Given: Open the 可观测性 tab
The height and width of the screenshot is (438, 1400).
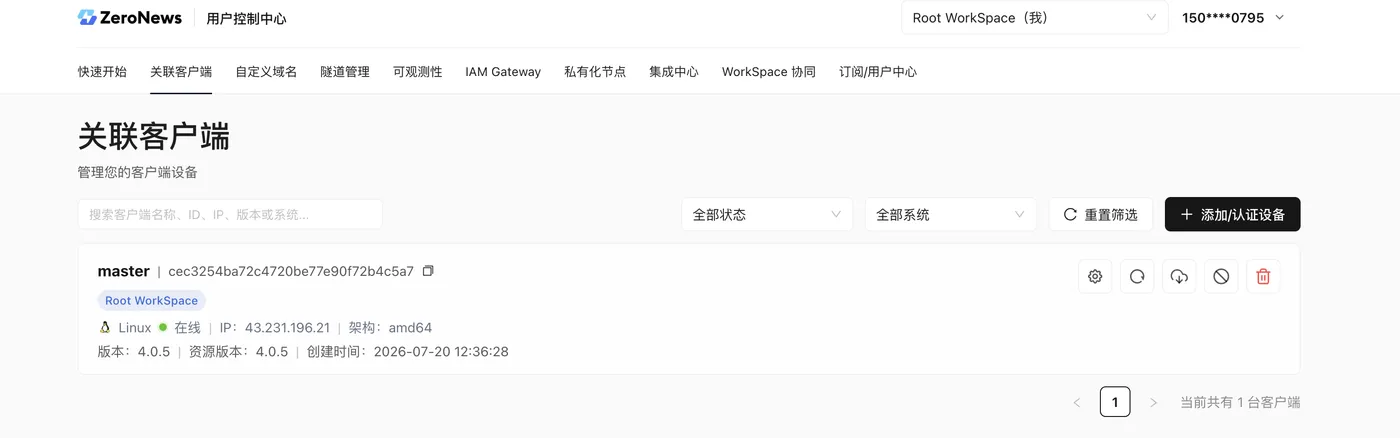Looking at the screenshot, I should (x=417, y=72).
